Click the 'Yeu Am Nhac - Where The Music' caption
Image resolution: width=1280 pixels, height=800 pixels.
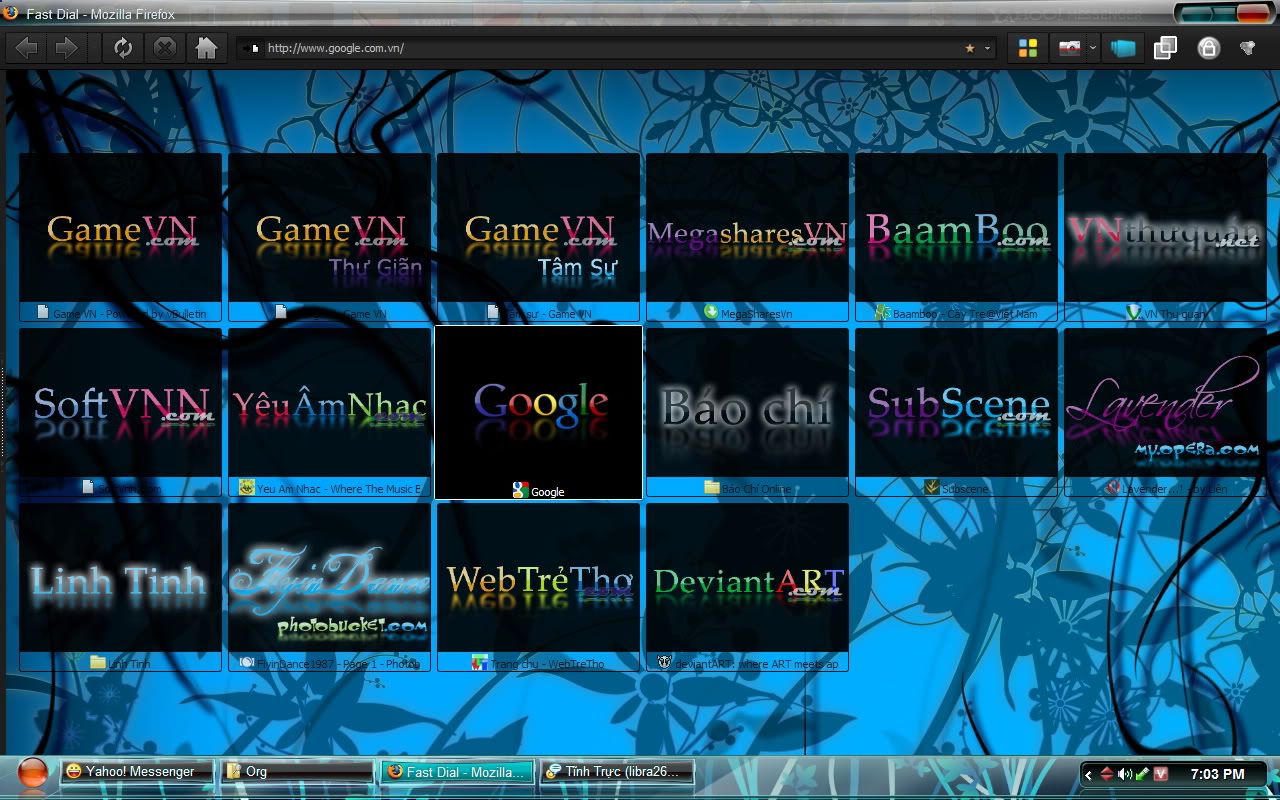(x=339, y=488)
